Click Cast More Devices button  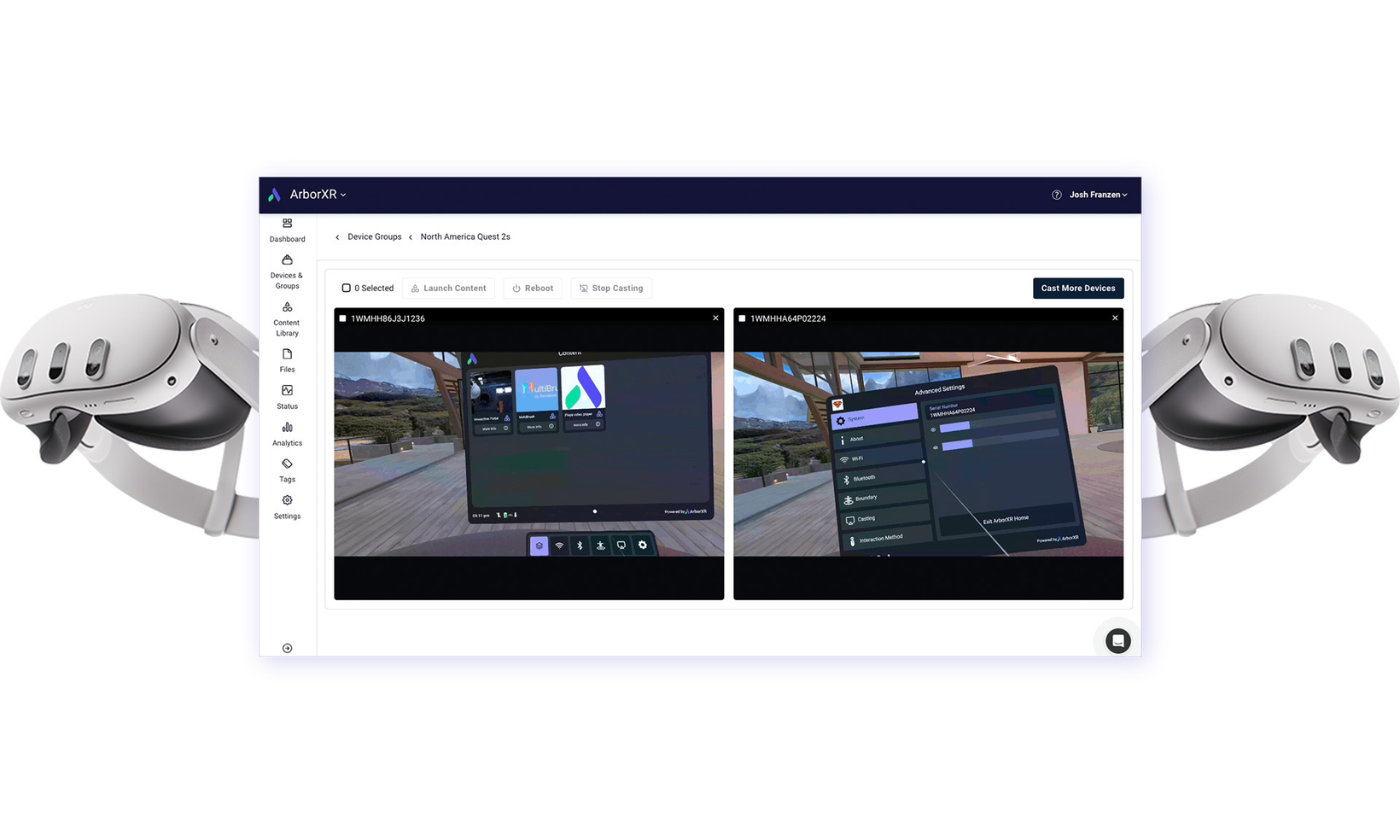[1078, 288]
